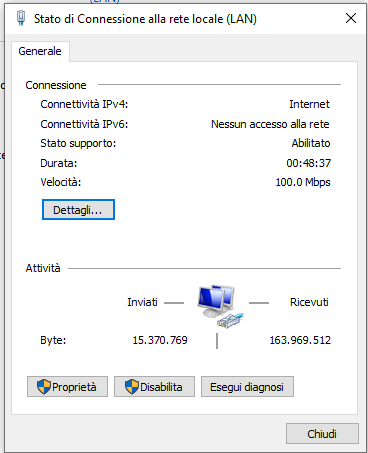Screen dimensions: 368x453
Task: Click the shield icon on Disabilita button
Action: point(131,387)
